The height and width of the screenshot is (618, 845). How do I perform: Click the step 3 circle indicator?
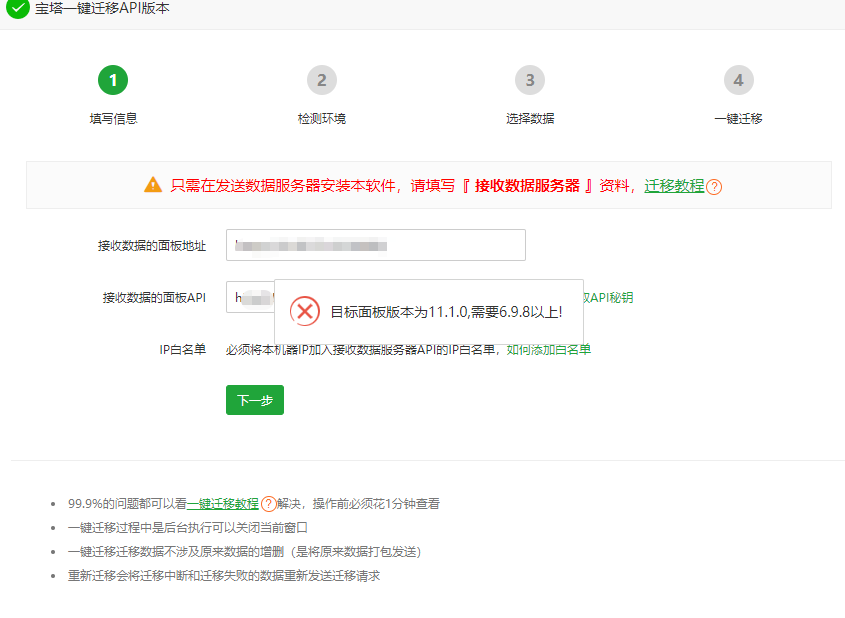(530, 80)
